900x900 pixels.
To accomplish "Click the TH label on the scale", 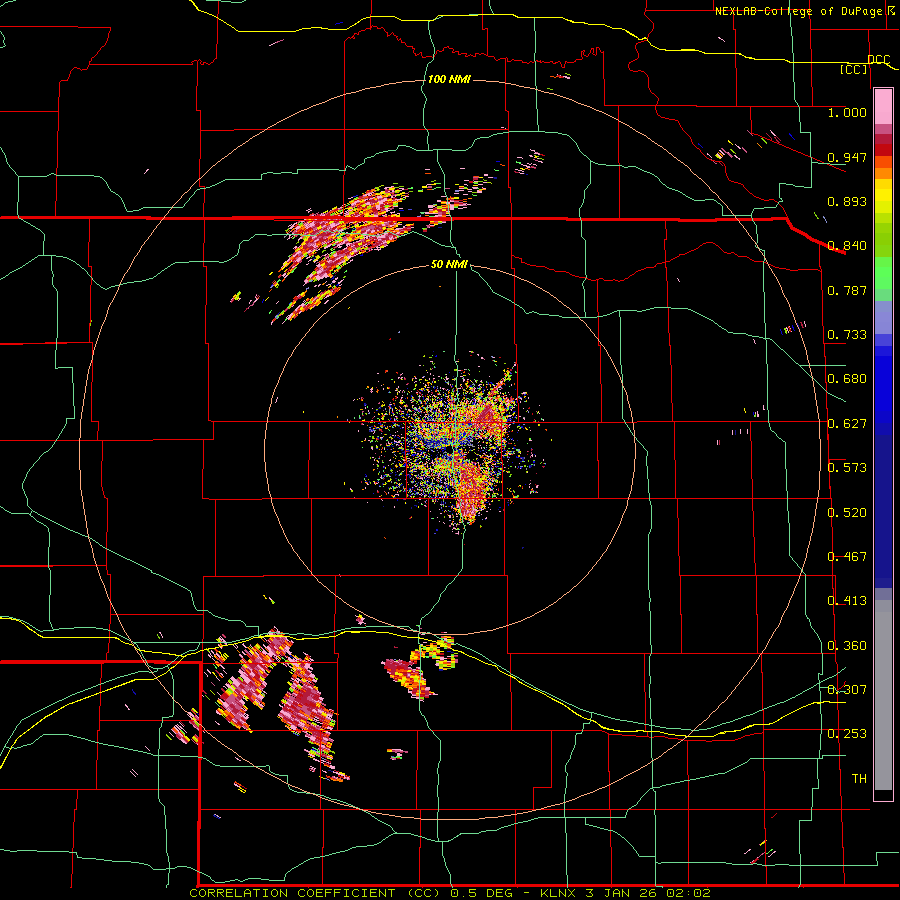I will 859,779.
